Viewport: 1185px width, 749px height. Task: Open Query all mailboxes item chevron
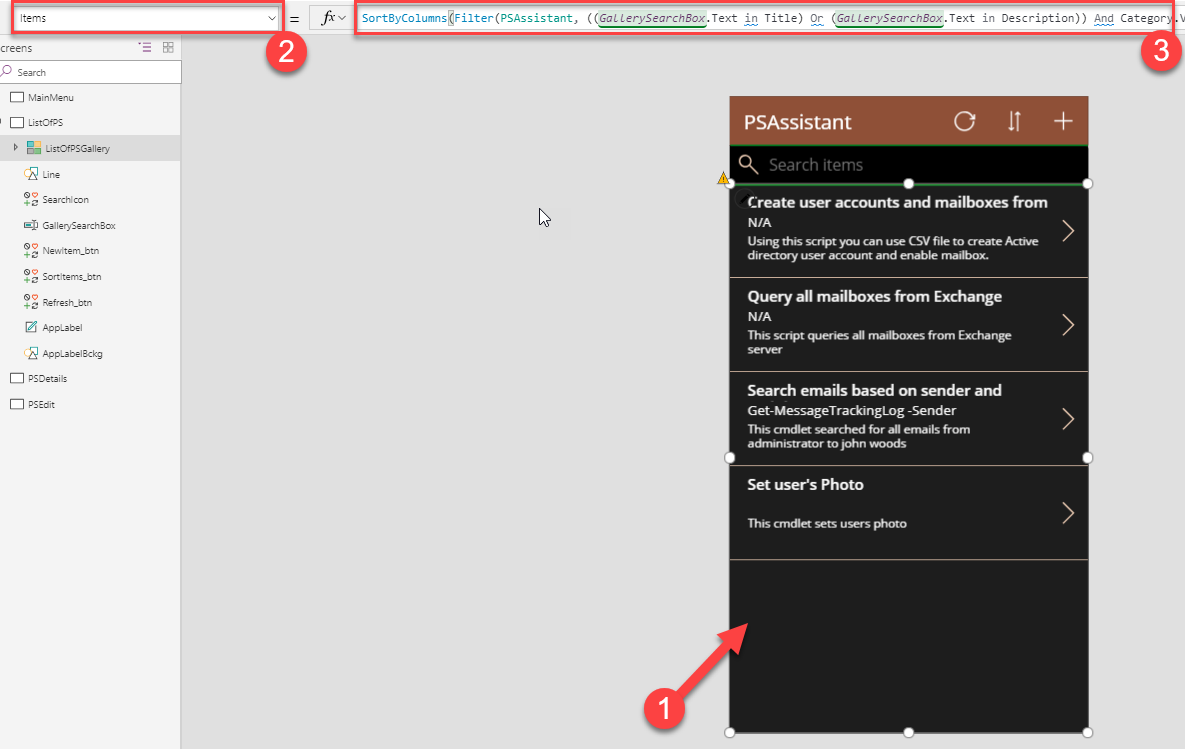[x=1068, y=325]
